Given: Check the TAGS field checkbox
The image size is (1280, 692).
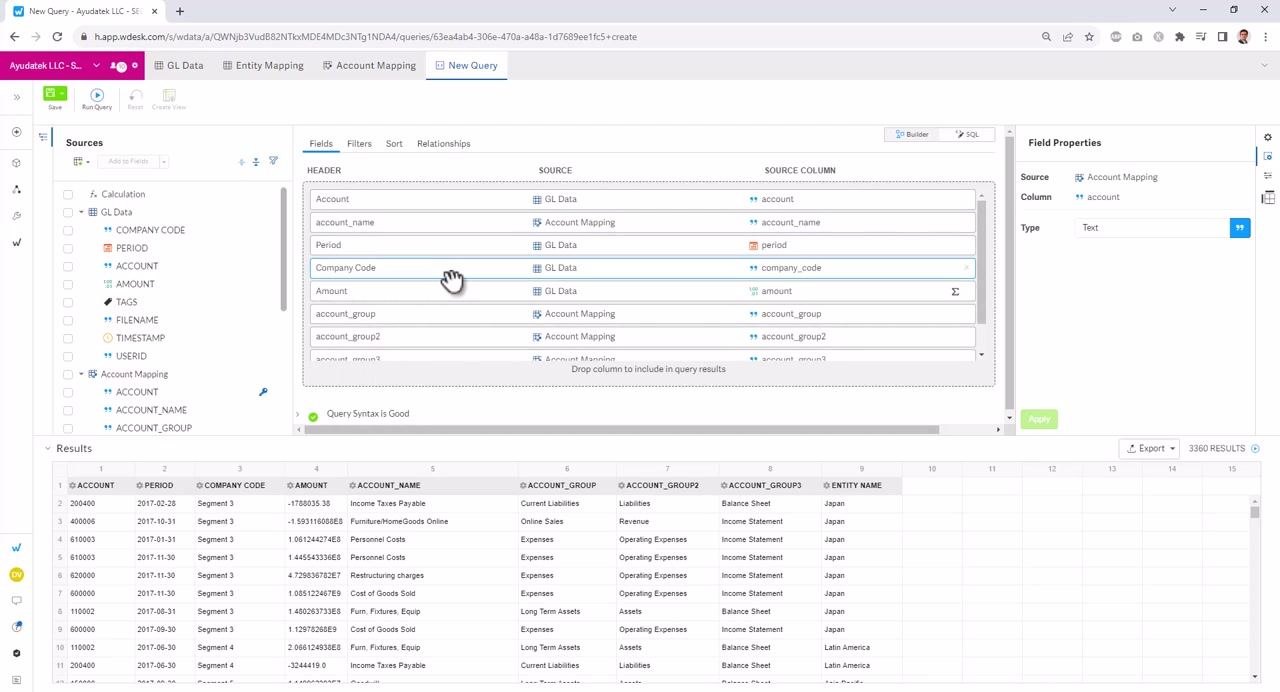Looking at the screenshot, I should (68, 302).
